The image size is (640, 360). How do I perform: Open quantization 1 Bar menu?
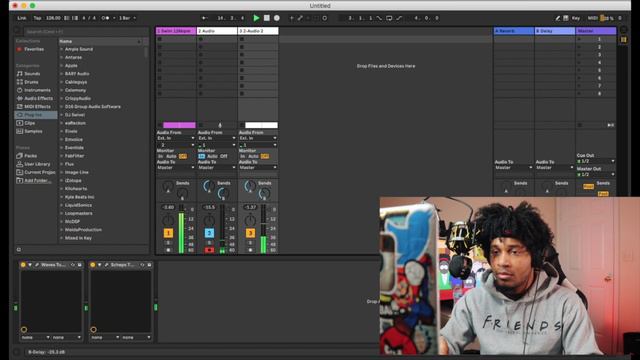click(x=127, y=18)
